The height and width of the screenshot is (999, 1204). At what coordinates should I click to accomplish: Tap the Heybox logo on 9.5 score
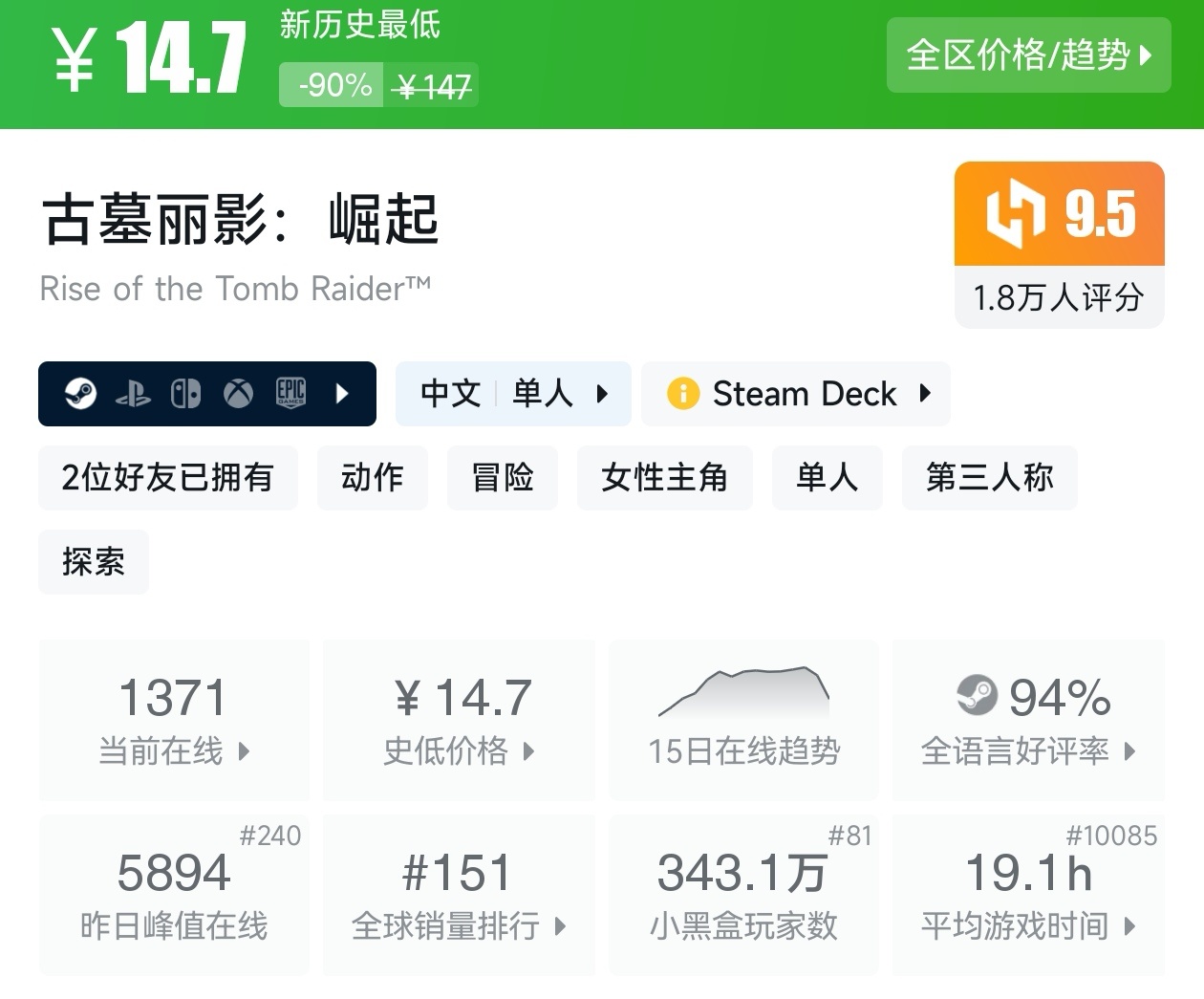(1015, 213)
